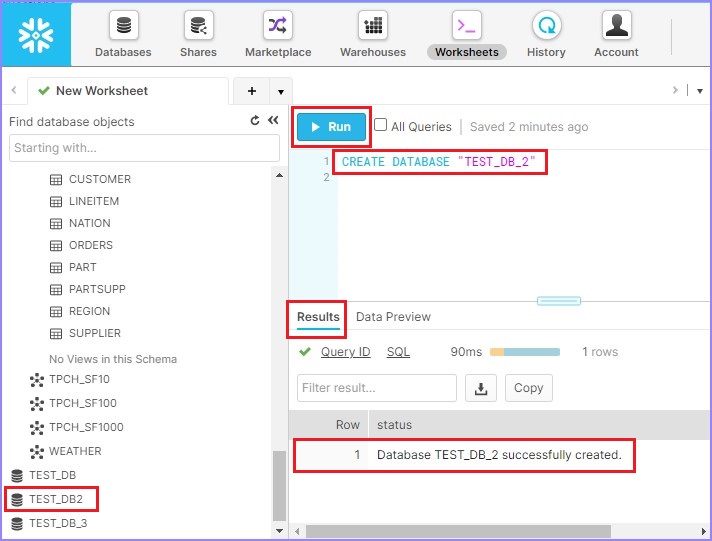Open the Query ID link
712x541 pixels.
click(x=346, y=352)
